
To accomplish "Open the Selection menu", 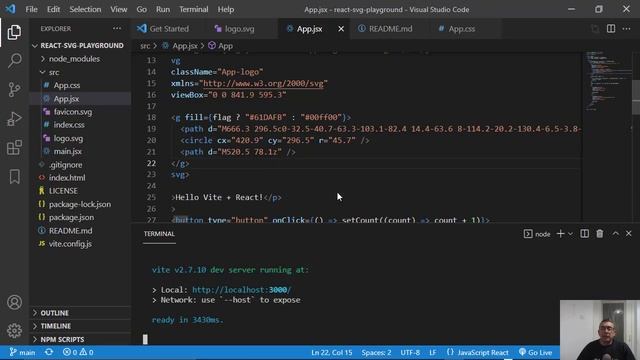I will [x=85, y=9].
